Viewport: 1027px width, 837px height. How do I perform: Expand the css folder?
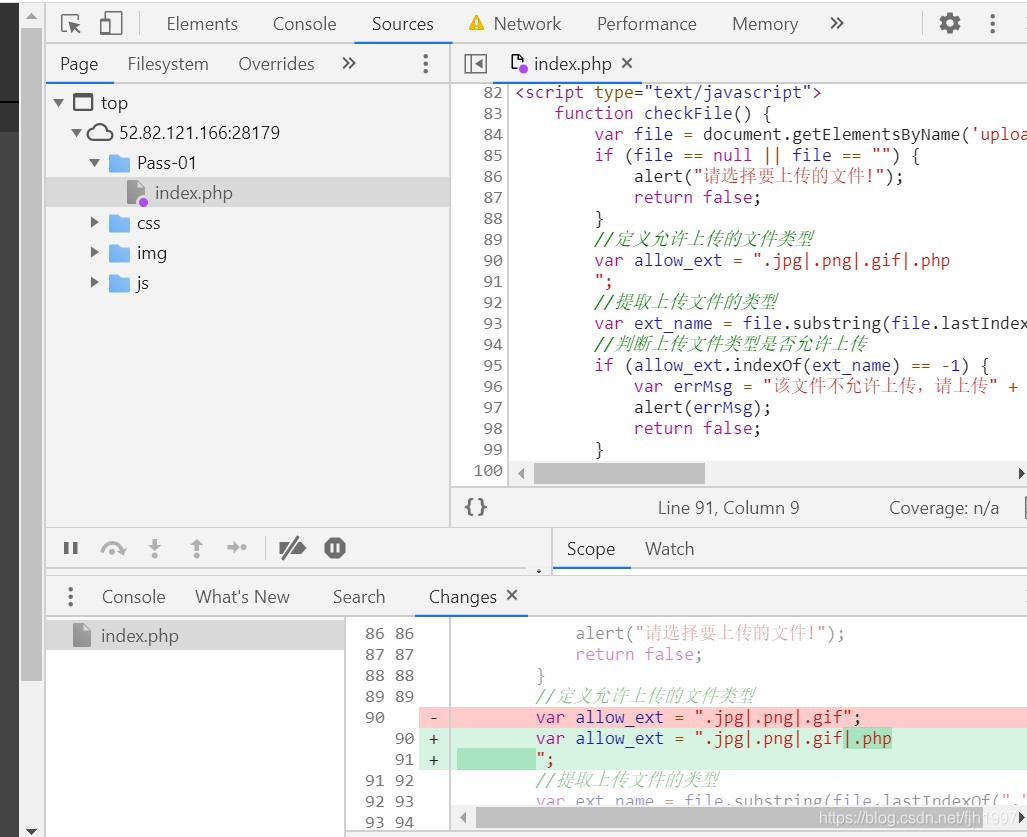[x=95, y=223]
